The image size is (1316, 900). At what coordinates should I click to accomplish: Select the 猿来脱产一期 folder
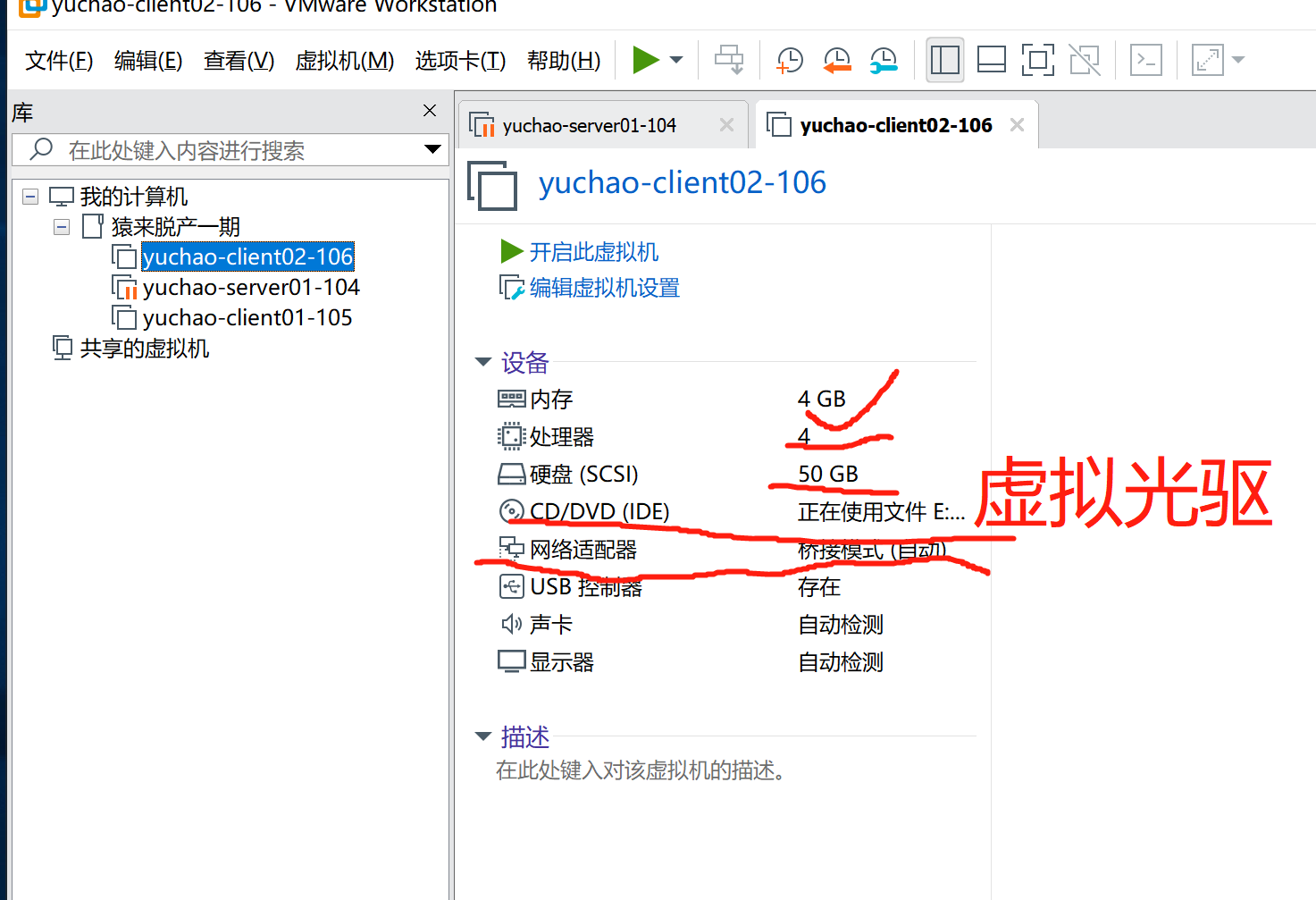[175, 227]
